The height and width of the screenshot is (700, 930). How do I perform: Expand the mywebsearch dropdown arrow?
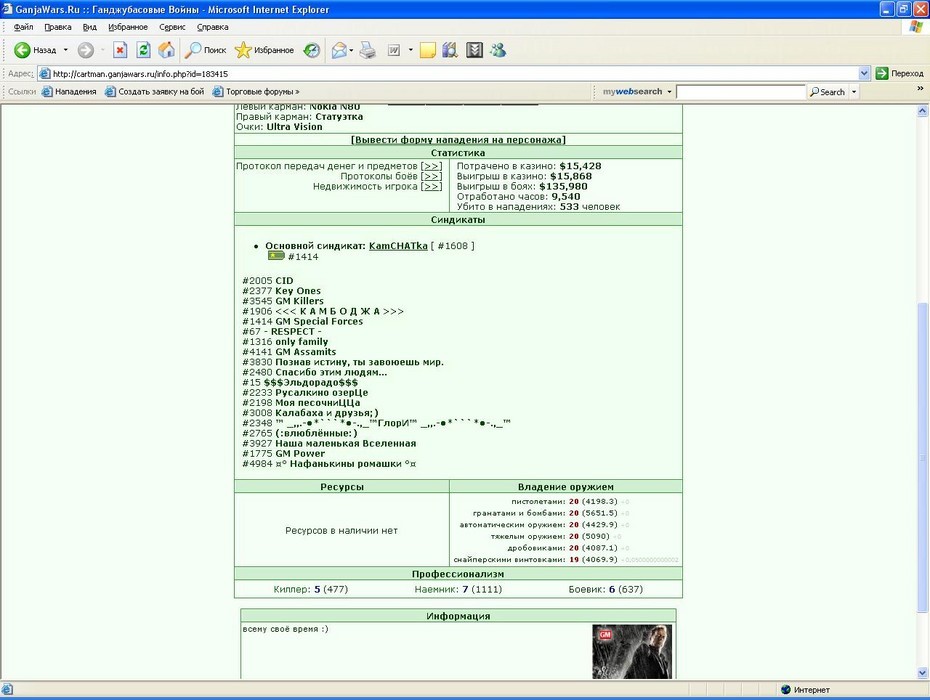[669, 92]
